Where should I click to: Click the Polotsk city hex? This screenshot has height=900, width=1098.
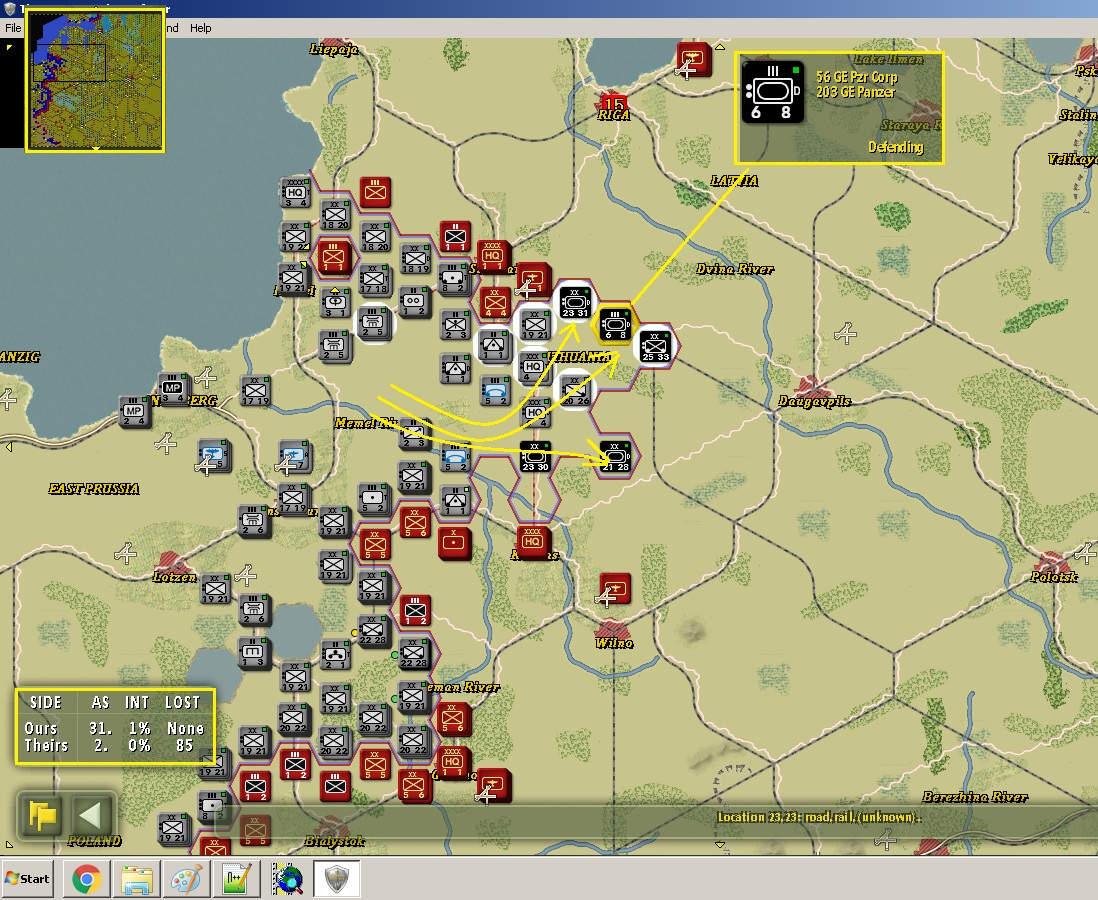tap(1052, 563)
